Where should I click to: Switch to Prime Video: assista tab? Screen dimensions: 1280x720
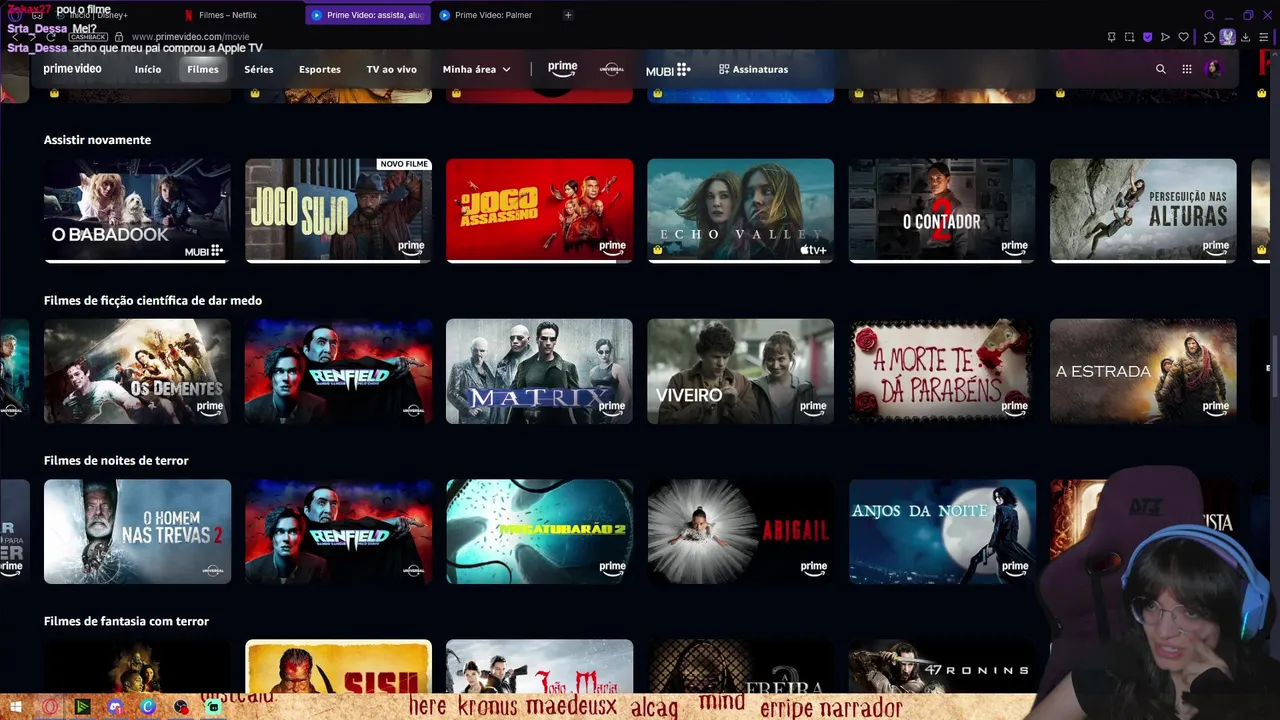[x=366, y=15]
